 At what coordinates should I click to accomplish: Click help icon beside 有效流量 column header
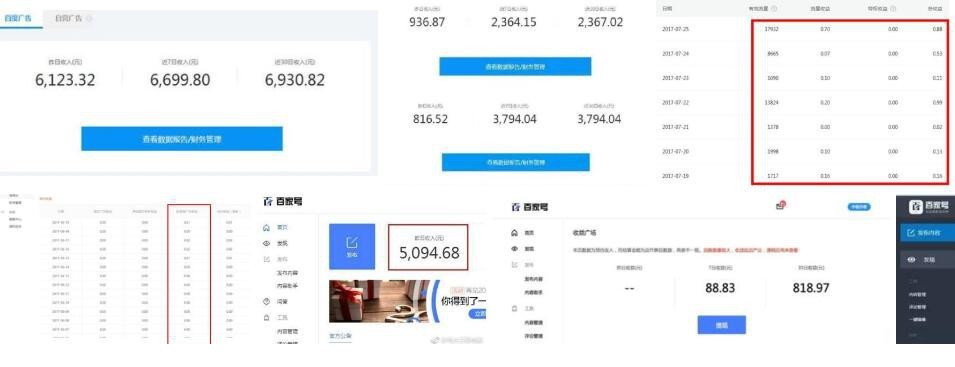tap(774, 9)
